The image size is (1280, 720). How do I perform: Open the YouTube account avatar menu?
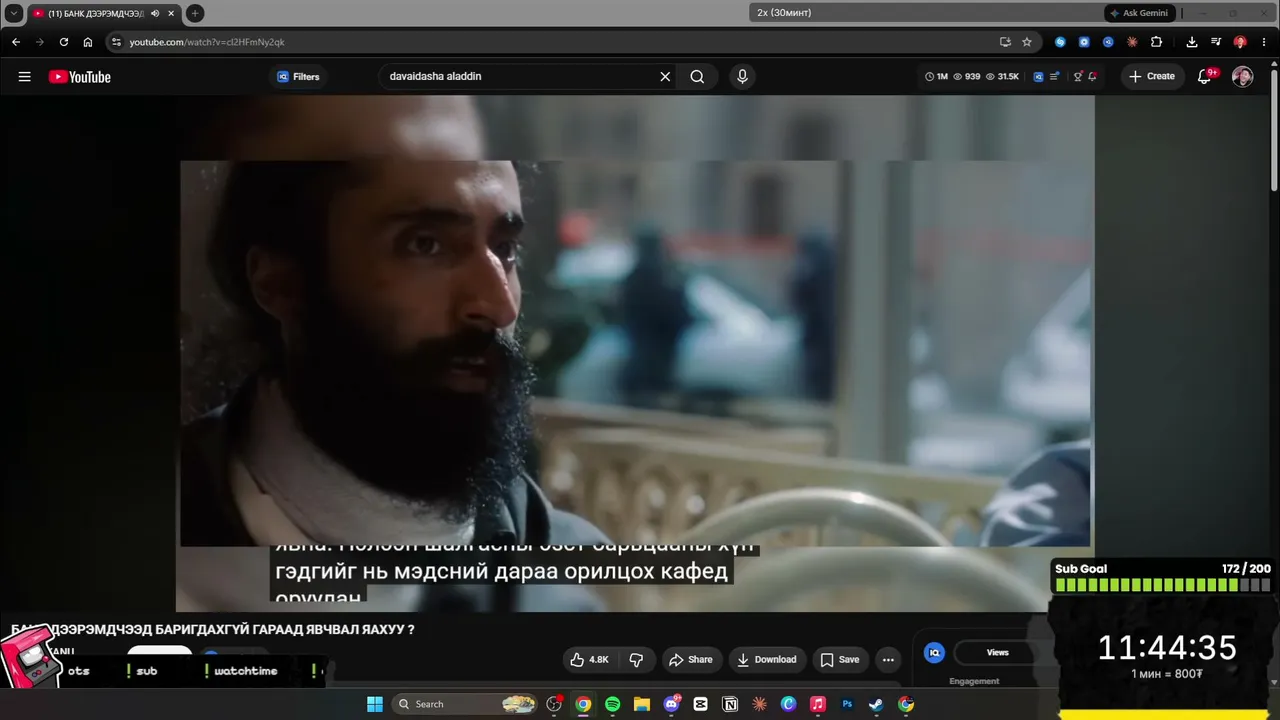coord(1242,77)
